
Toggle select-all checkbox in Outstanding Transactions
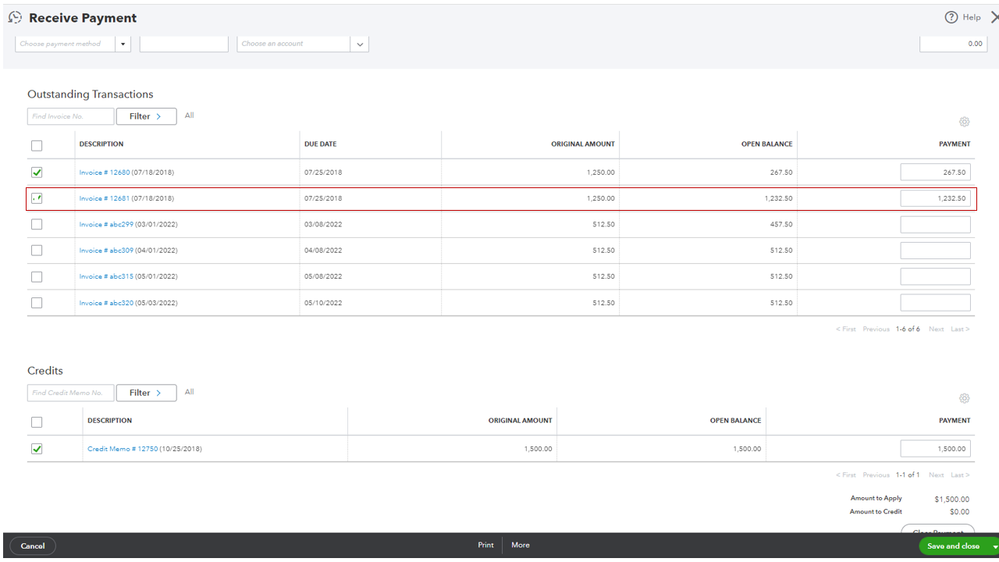[37, 146]
